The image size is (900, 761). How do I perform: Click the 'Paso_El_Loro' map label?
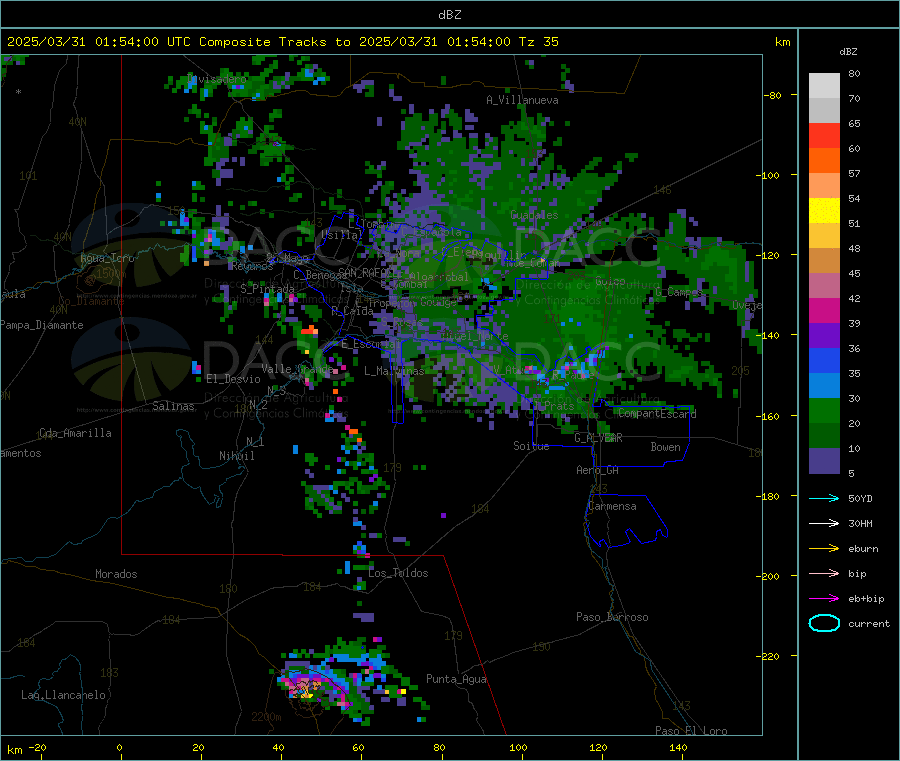tap(691, 731)
